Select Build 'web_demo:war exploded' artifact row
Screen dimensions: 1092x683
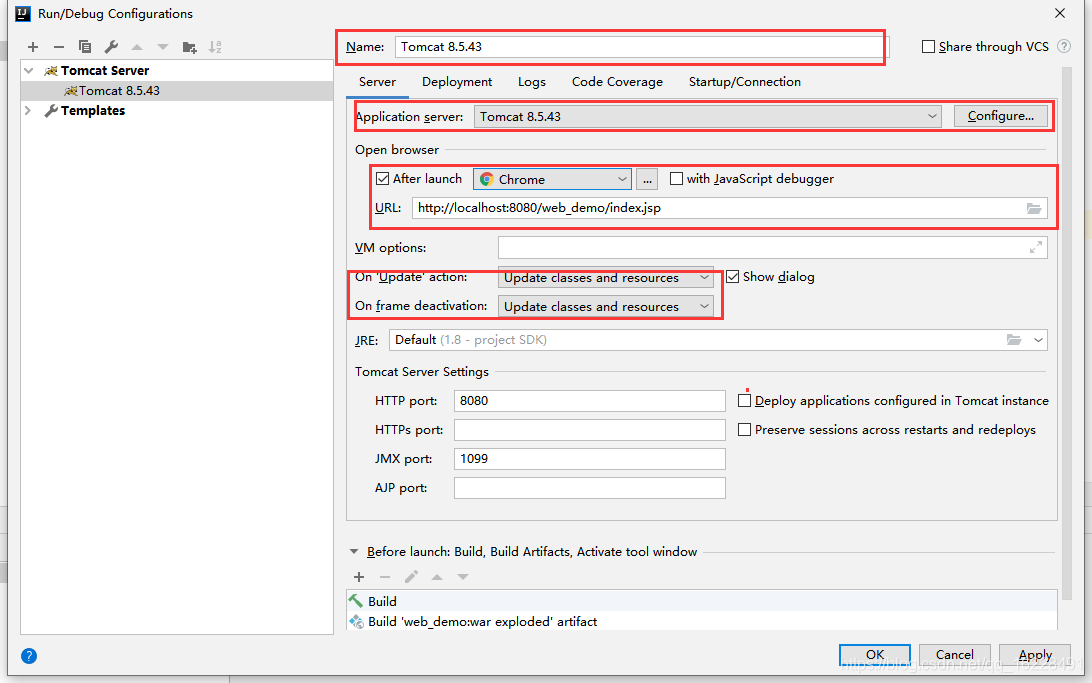[701, 621]
